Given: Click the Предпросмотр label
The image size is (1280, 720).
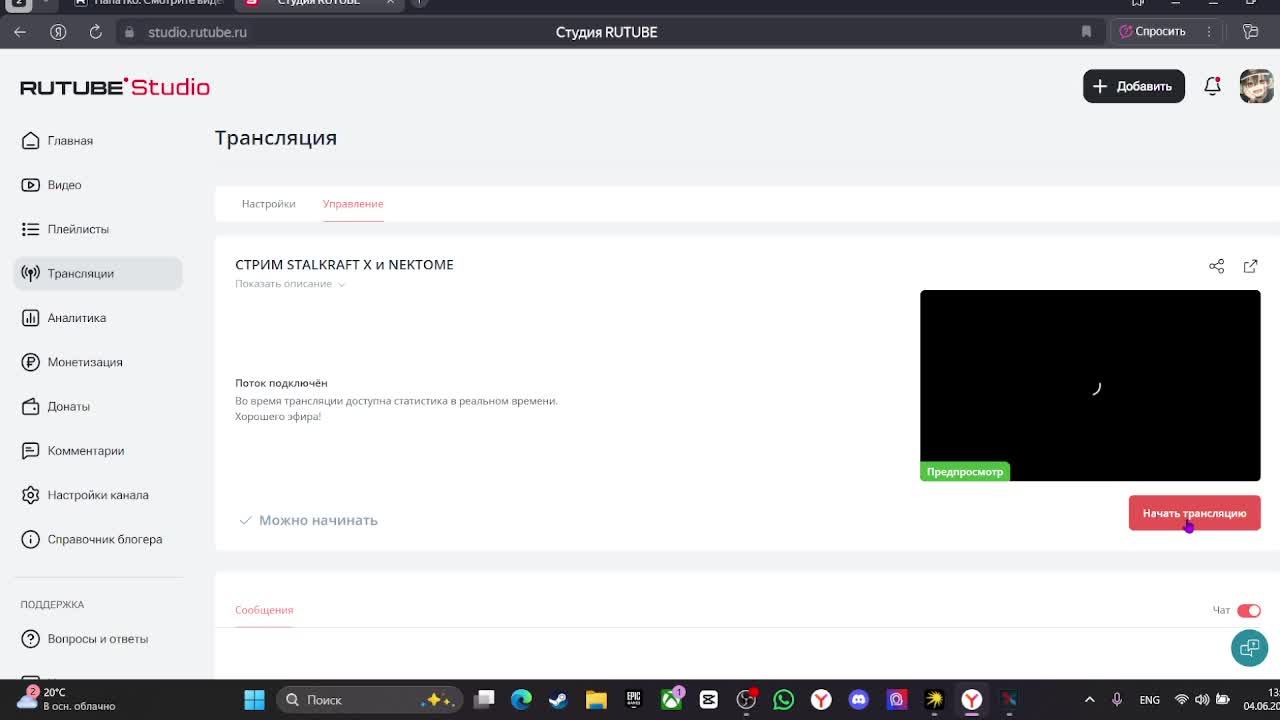Looking at the screenshot, I should (x=965, y=472).
